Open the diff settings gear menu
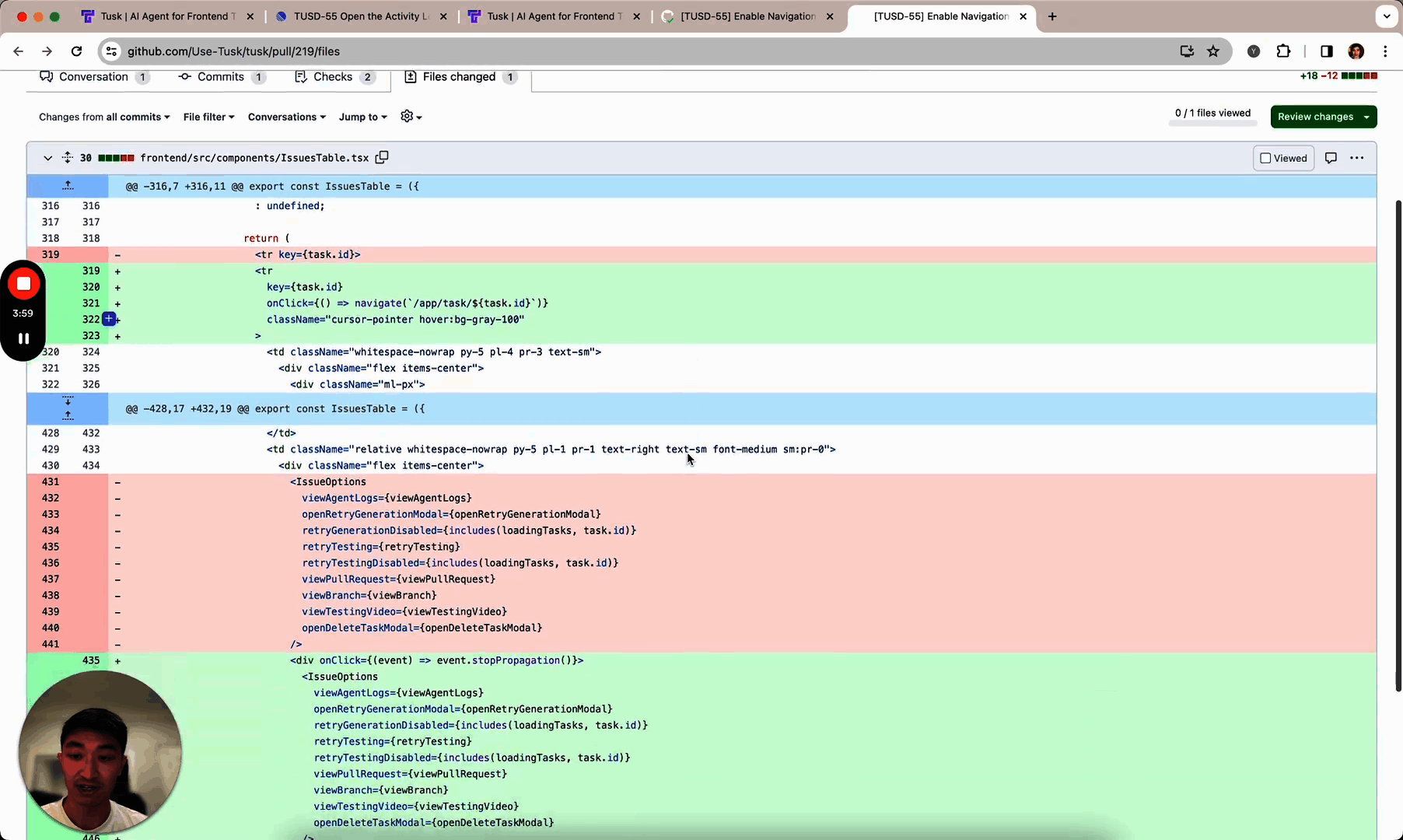The image size is (1403, 840). pos(411,117)
